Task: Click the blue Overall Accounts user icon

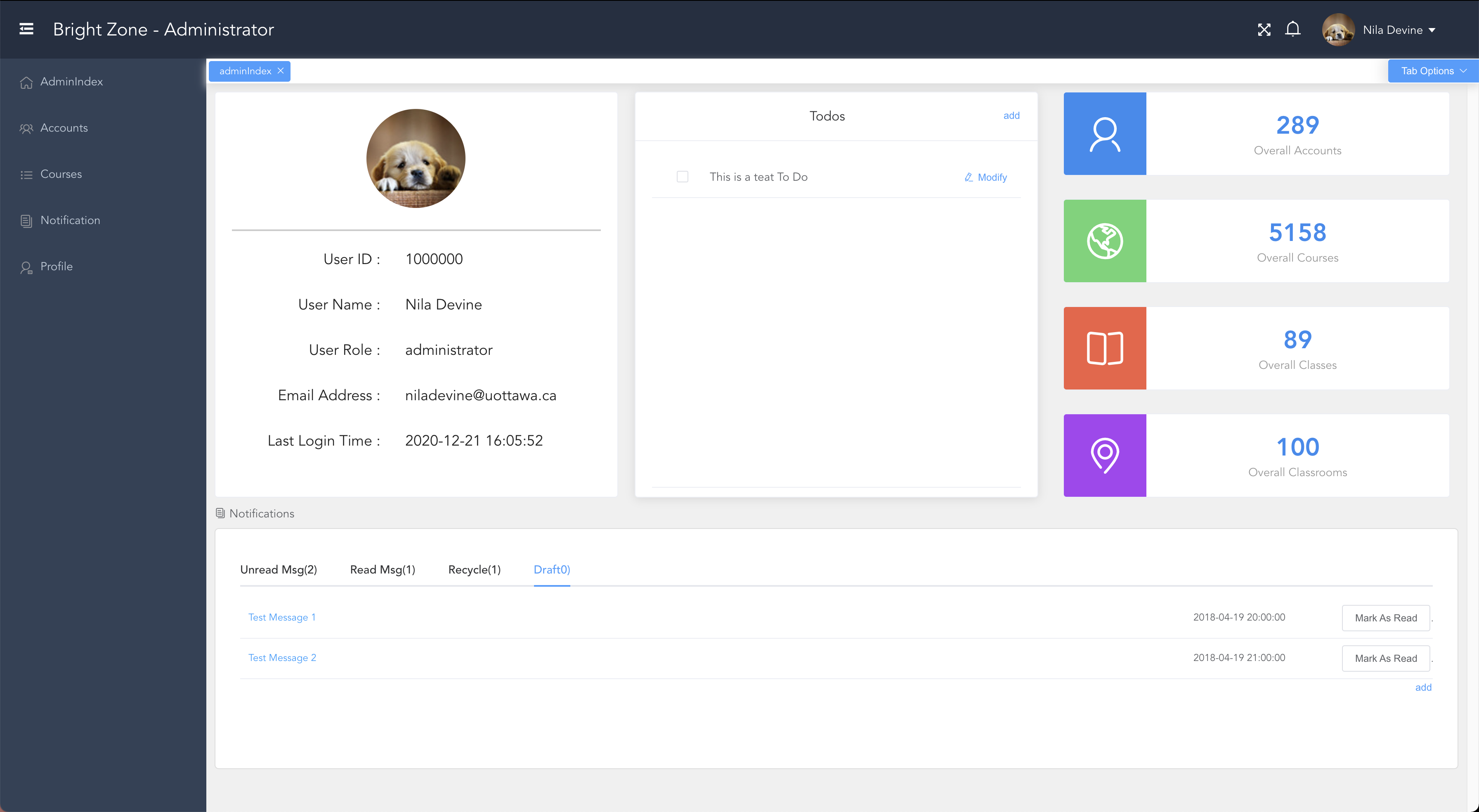Action: (1104, 134)
